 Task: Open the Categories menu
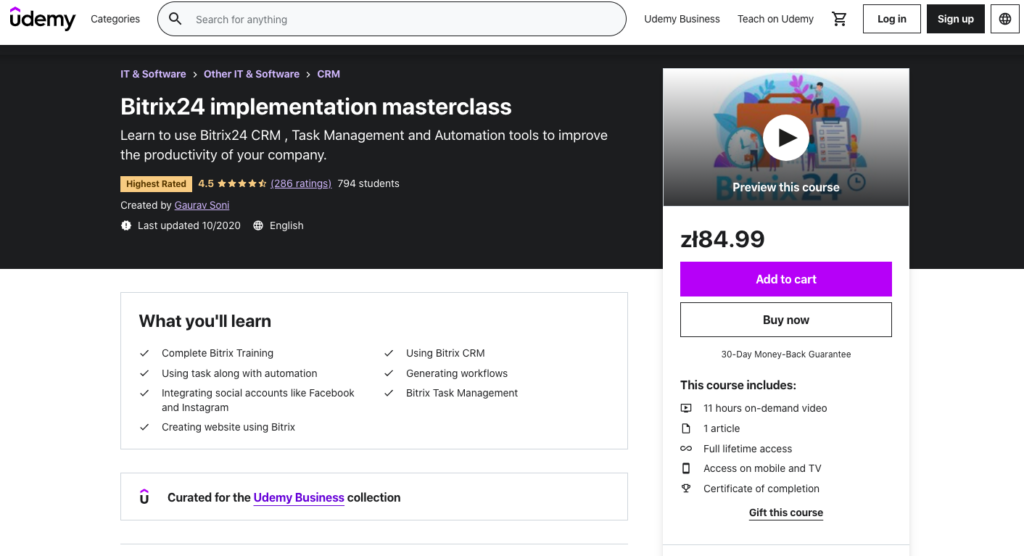pyautogui.click(x=115, y=19)
